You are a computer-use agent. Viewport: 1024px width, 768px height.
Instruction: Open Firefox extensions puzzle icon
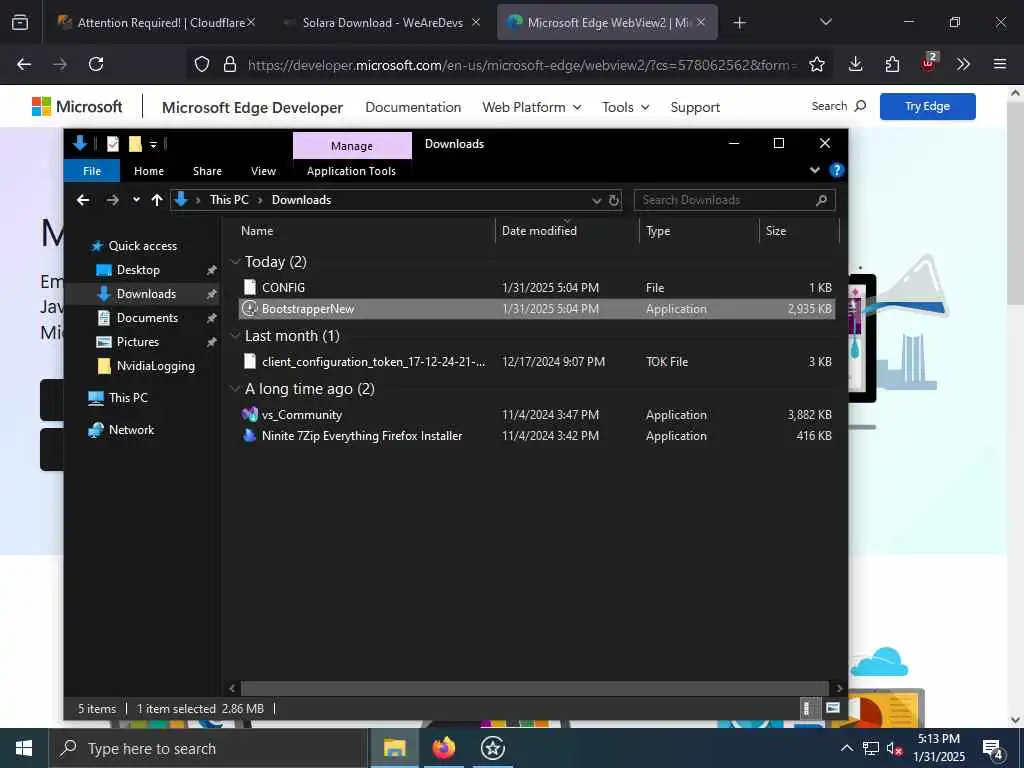point(892,64)
